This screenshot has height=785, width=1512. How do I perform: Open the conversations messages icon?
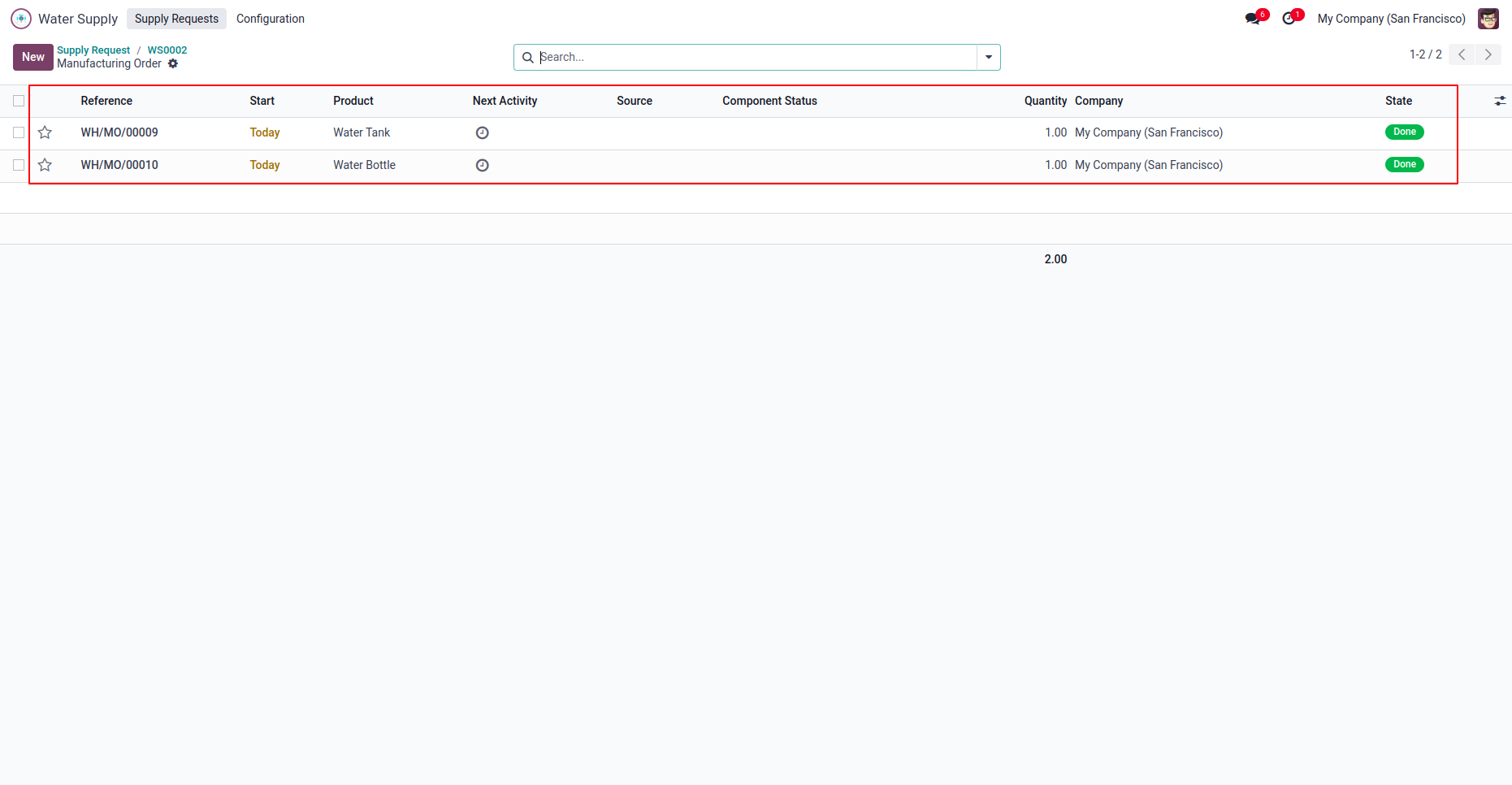(x=1253, y=19)
